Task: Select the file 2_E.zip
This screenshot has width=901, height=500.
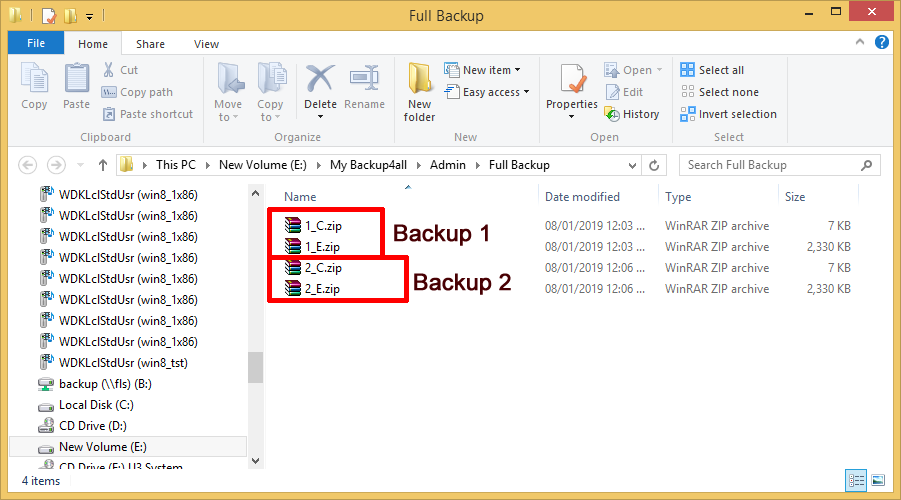Action: click(x=312, y=289)
